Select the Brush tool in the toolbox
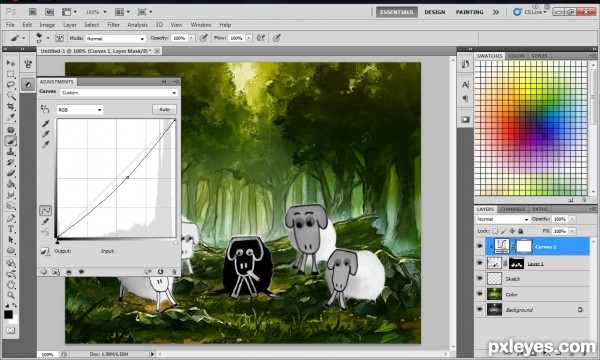 click(11, 141)
